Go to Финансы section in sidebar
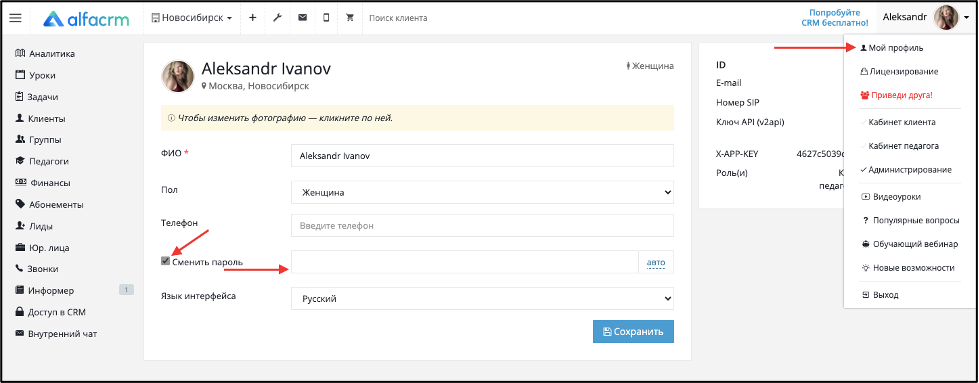 42,183
